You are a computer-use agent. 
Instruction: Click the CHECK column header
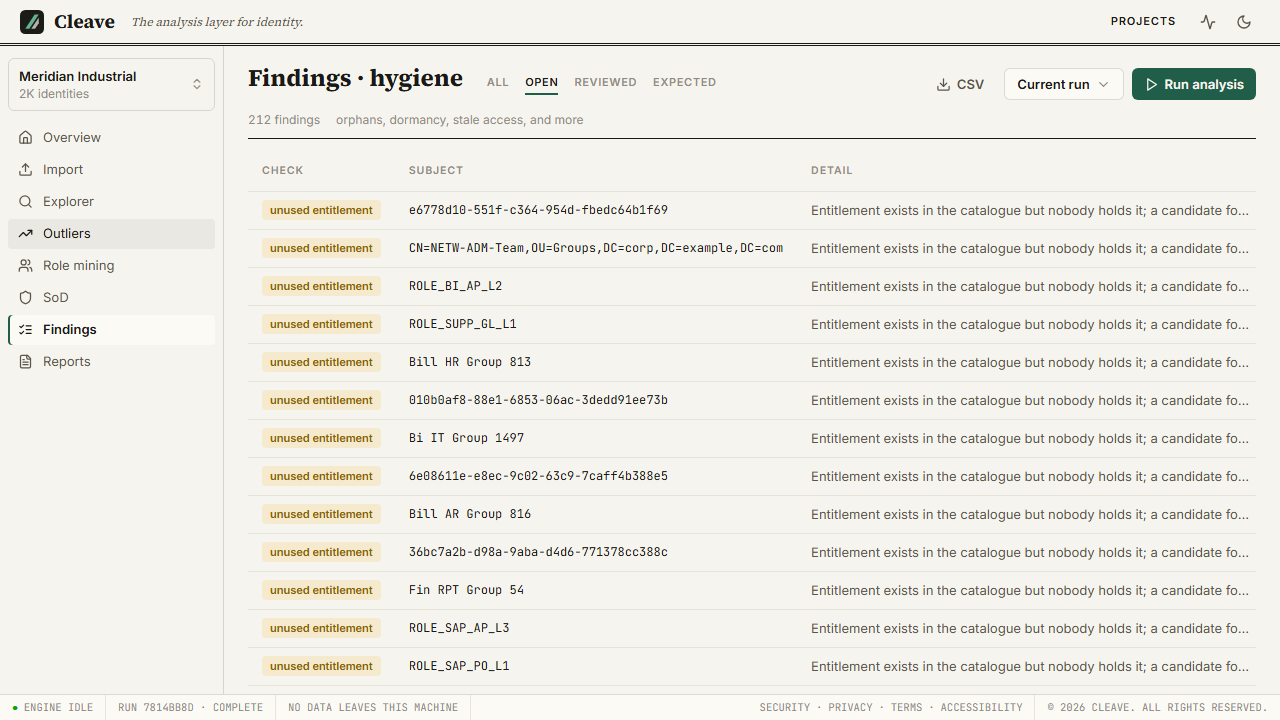283,171
